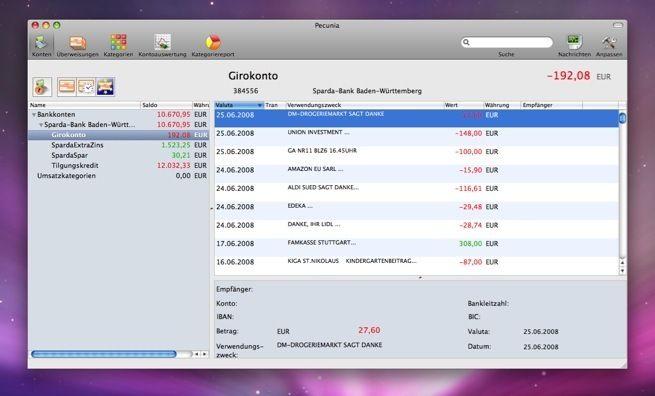The image size is (655, 396).
Task: Select the DANKE, IHR LIDL transaction
Action: [x=416, y=228]
